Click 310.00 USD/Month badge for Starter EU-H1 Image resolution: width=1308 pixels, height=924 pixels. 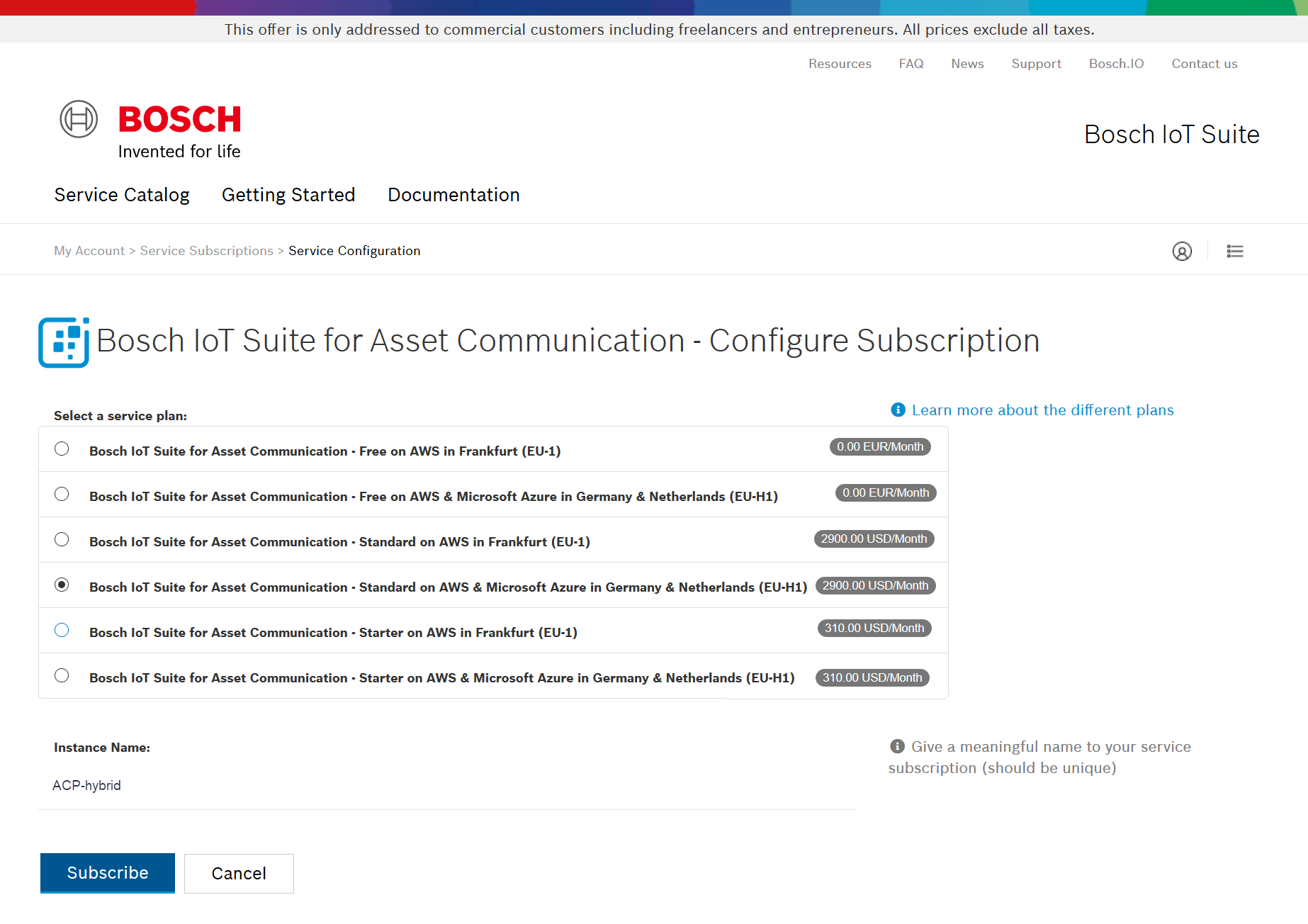(x=872, y=678)
